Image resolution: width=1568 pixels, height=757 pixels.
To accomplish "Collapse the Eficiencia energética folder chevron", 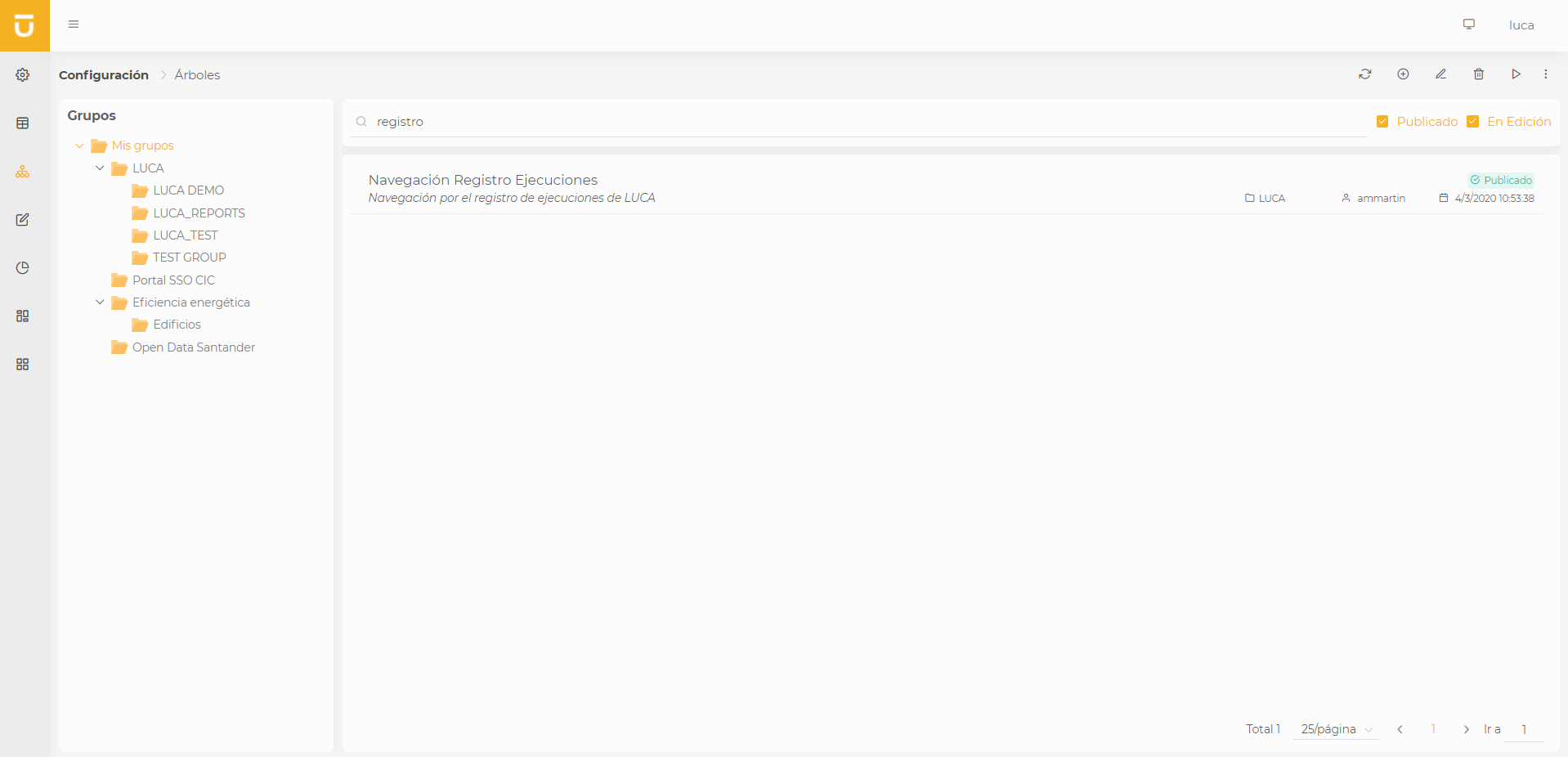I will point(100,302).
